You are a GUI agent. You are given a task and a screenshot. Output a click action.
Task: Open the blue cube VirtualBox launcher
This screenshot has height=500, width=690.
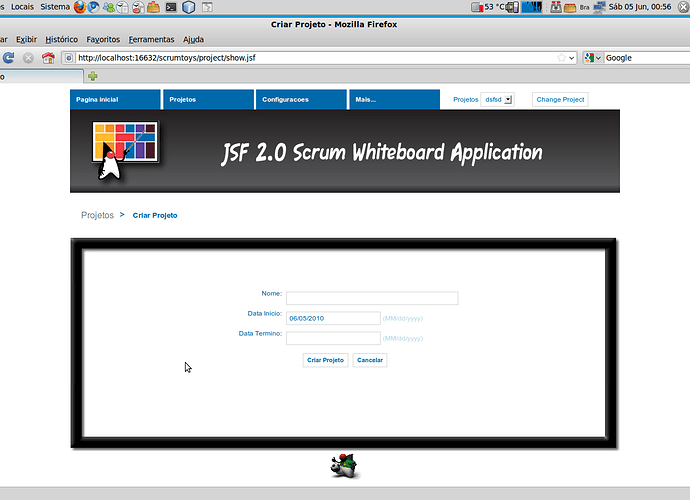click(188, 7)
